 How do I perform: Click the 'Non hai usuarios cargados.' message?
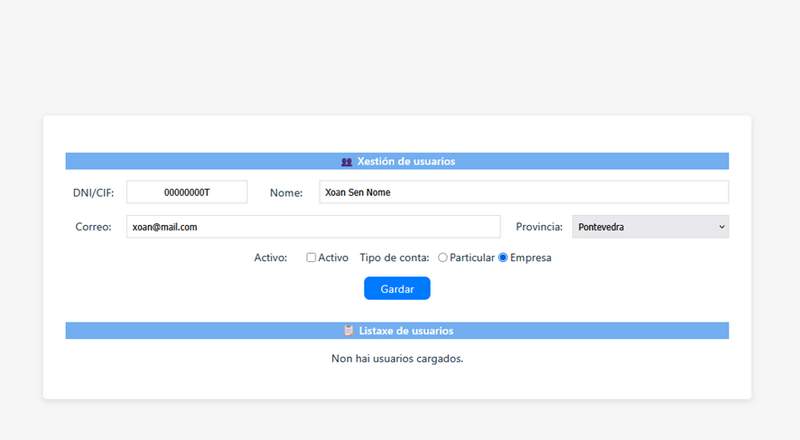(397, 359)
